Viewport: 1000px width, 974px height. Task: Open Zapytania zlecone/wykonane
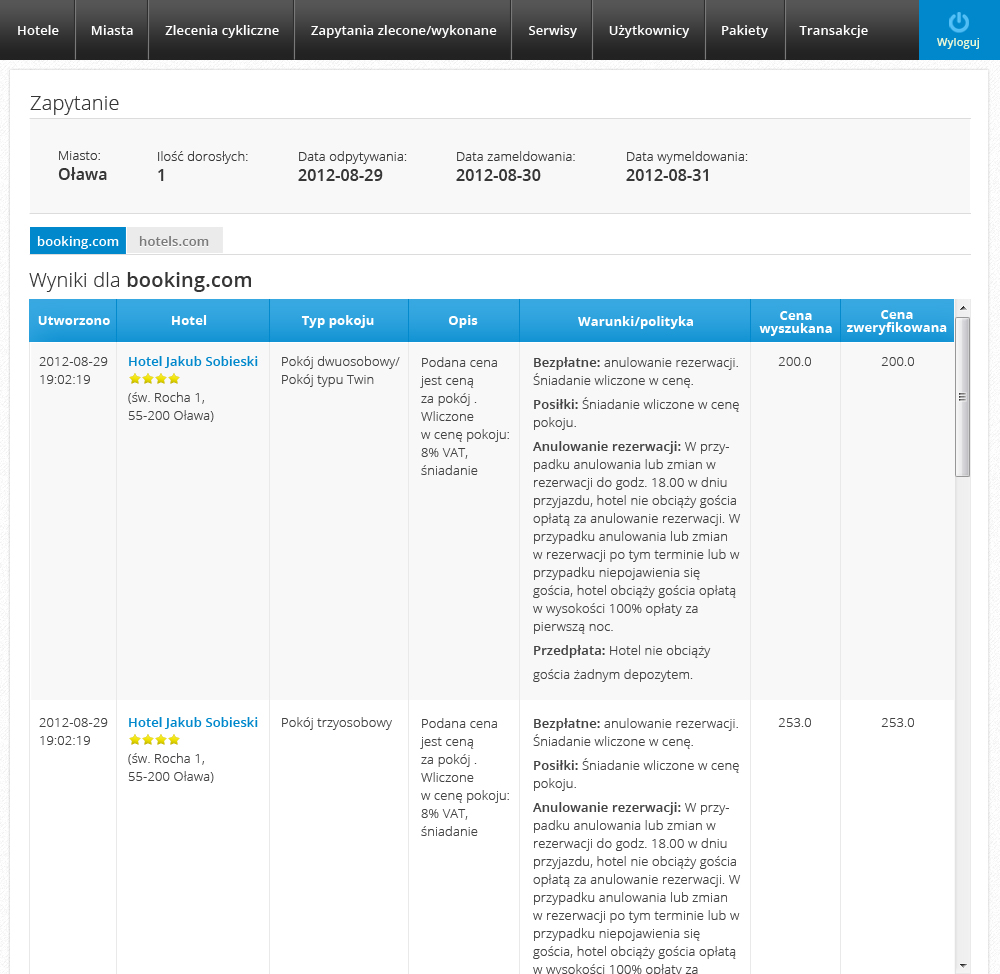coord(403,30)
